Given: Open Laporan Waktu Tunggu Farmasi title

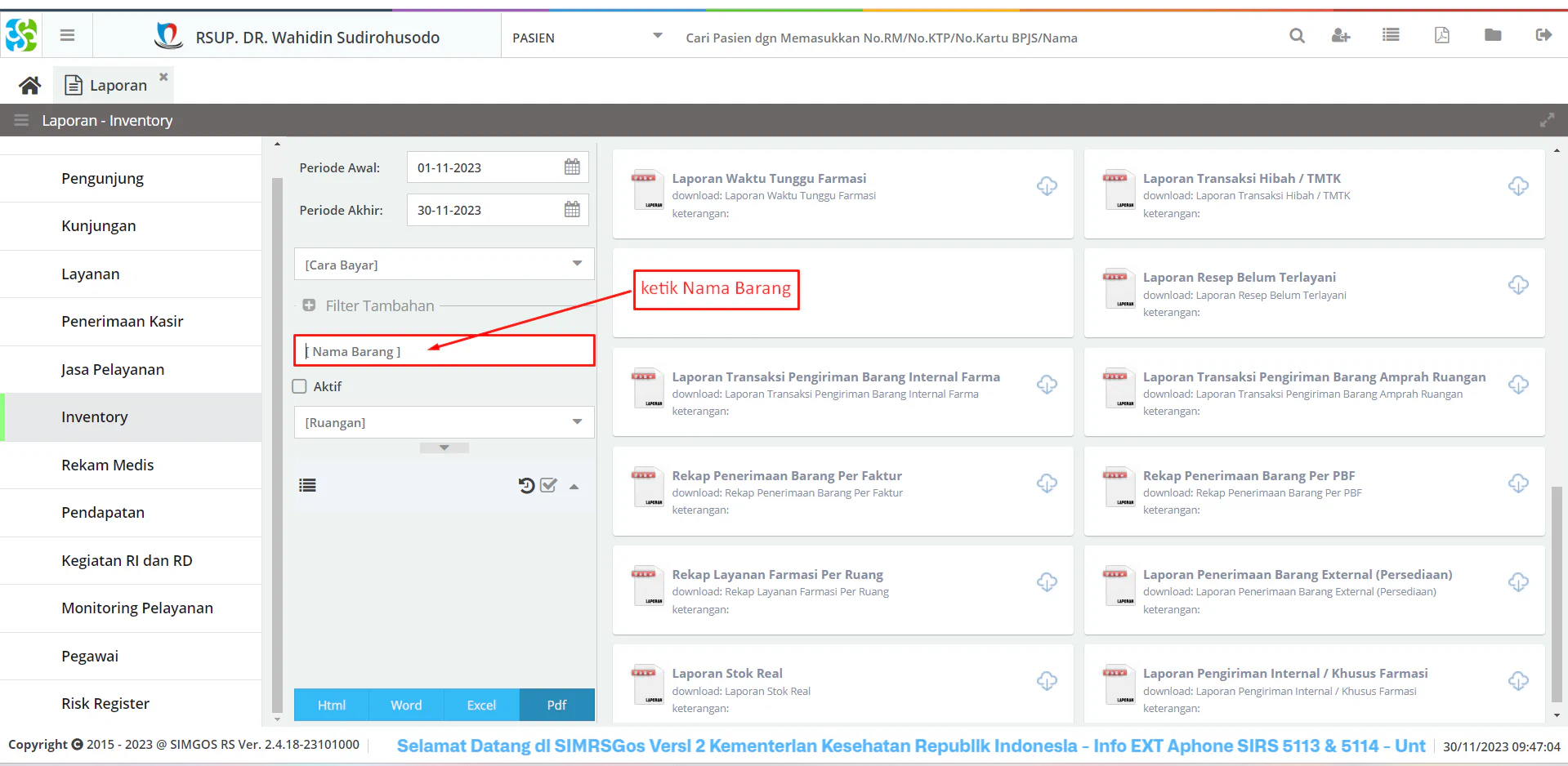Looking at the screenshot, I should coord(769,178).
